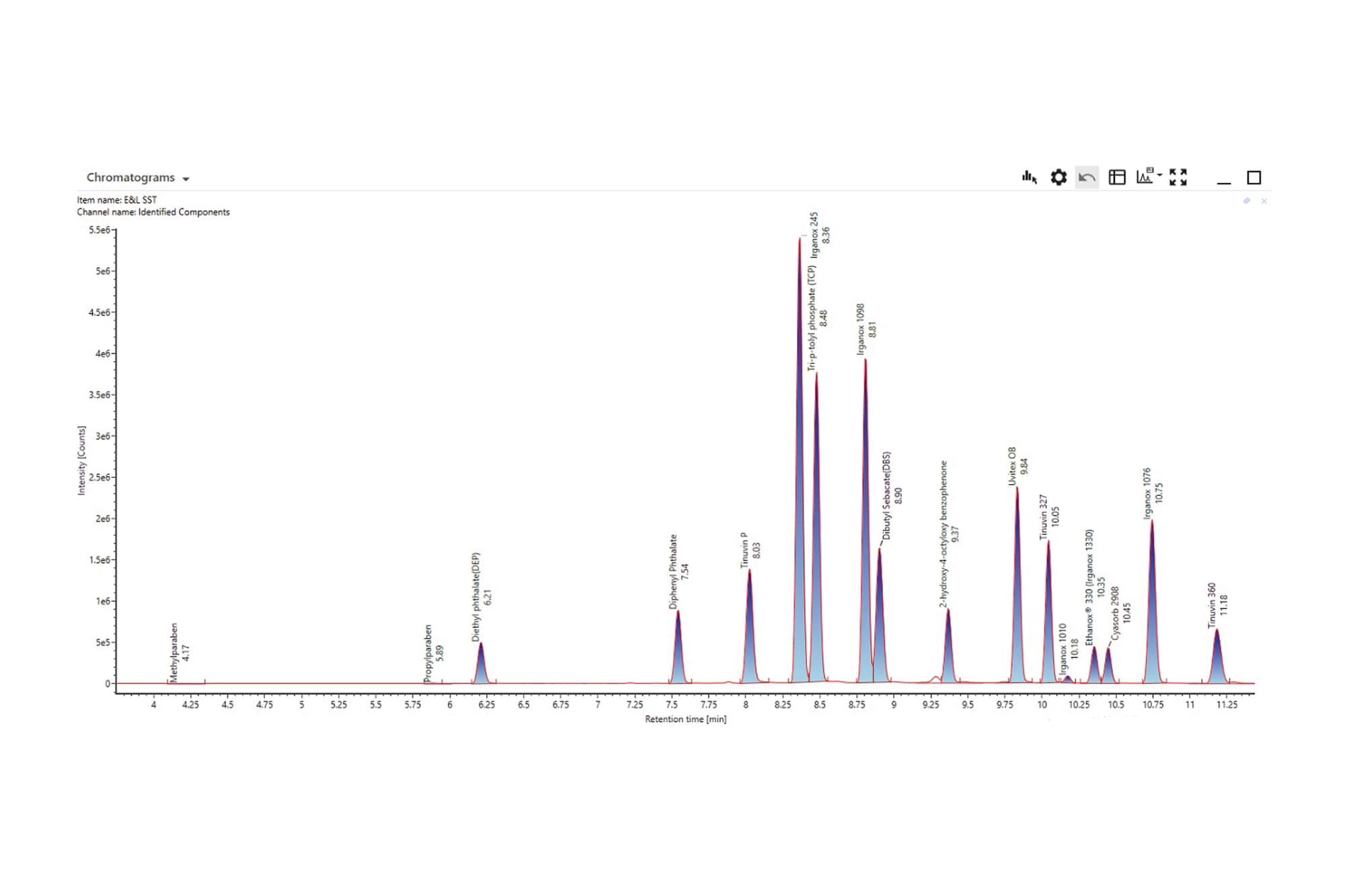
Task: Click the minimize icon near the toolbar
Action: (1225, 180)
